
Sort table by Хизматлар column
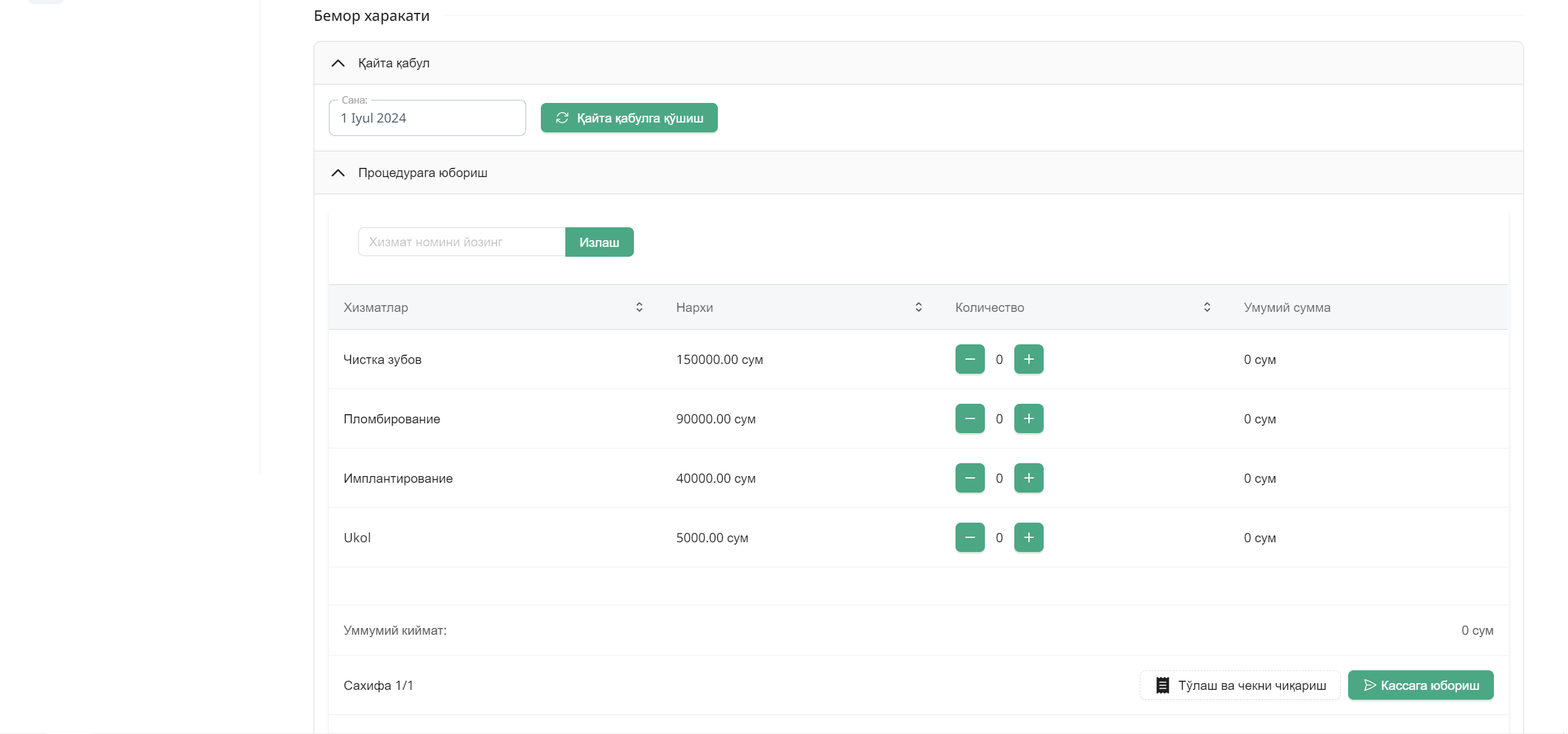click(639, 307)
